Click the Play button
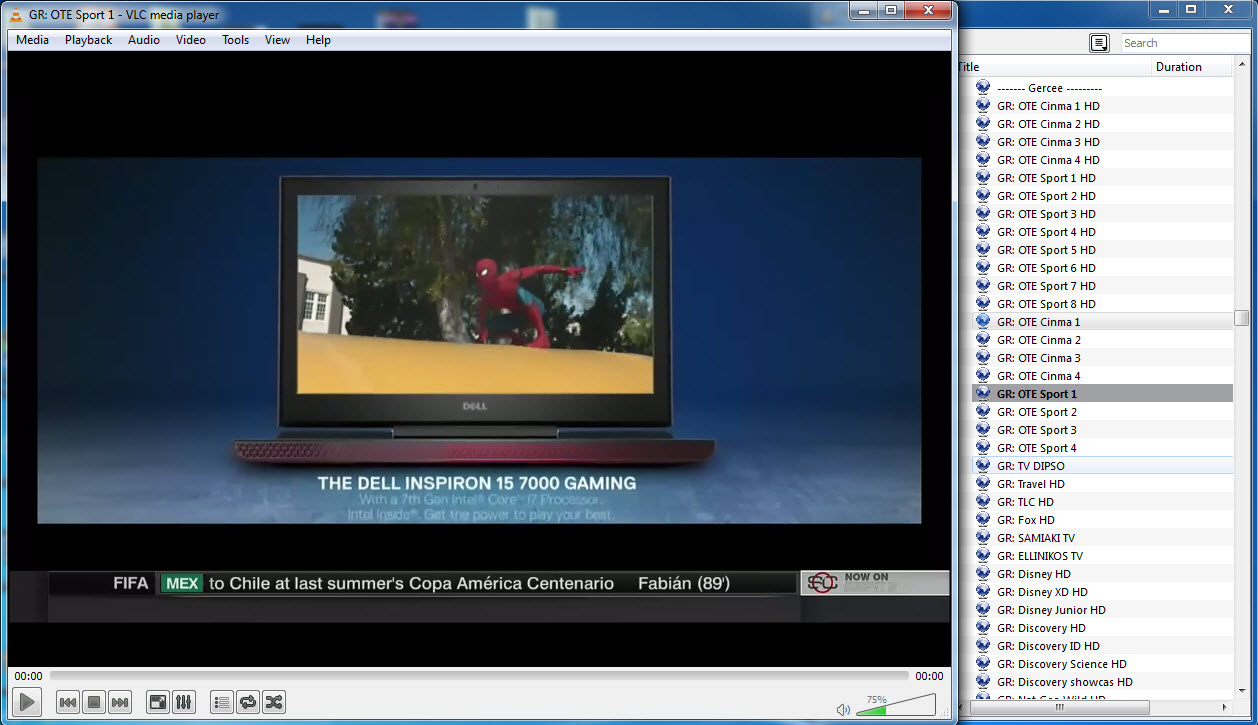Viewport: 1258px width, 725px height. tap(27, 702)
